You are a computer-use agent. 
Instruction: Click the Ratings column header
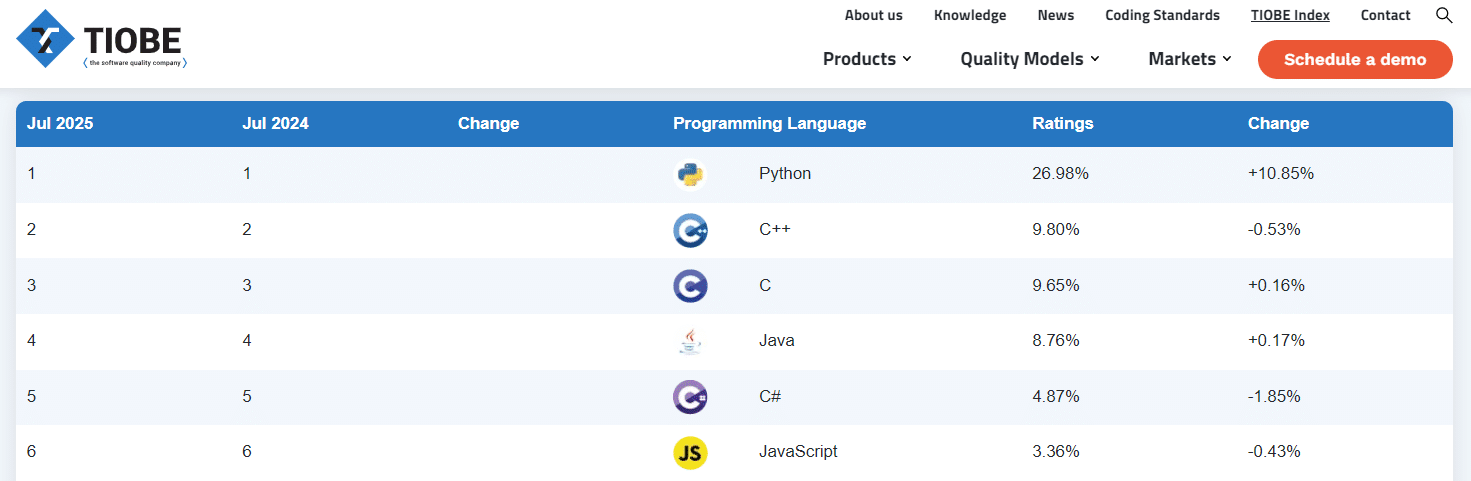tap(1062, 124)
